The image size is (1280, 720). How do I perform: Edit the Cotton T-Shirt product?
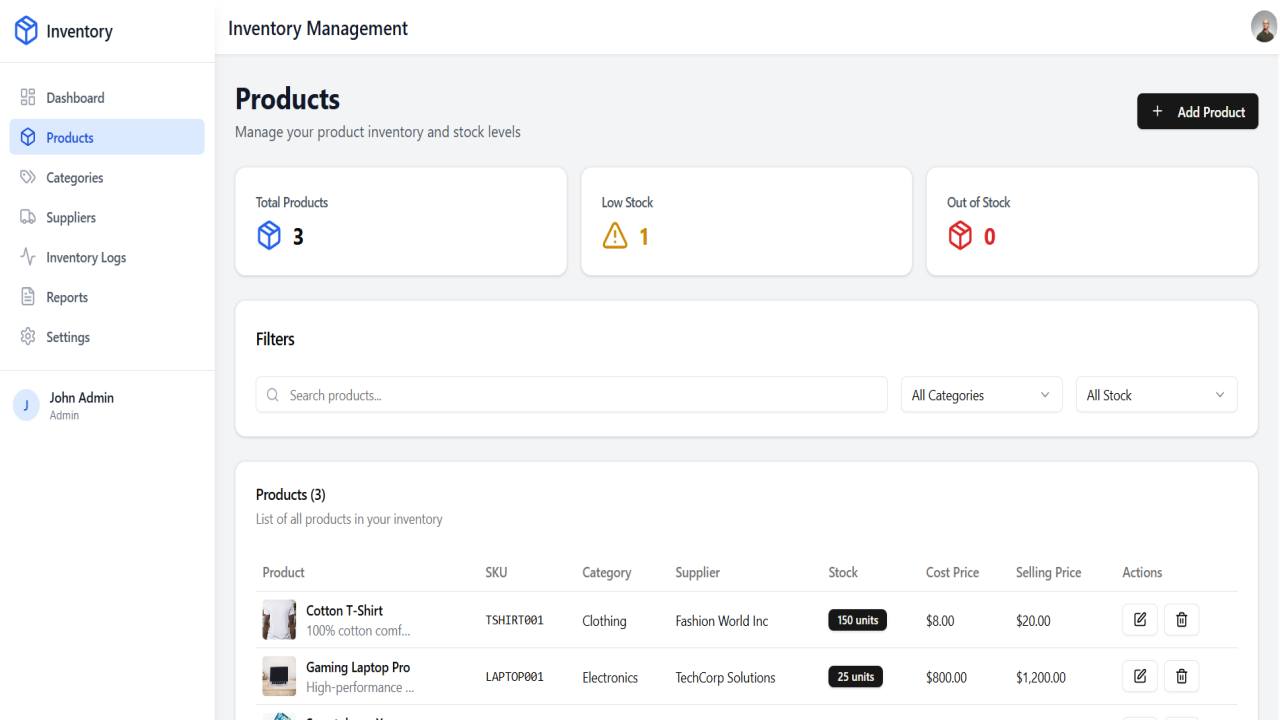1140,620
